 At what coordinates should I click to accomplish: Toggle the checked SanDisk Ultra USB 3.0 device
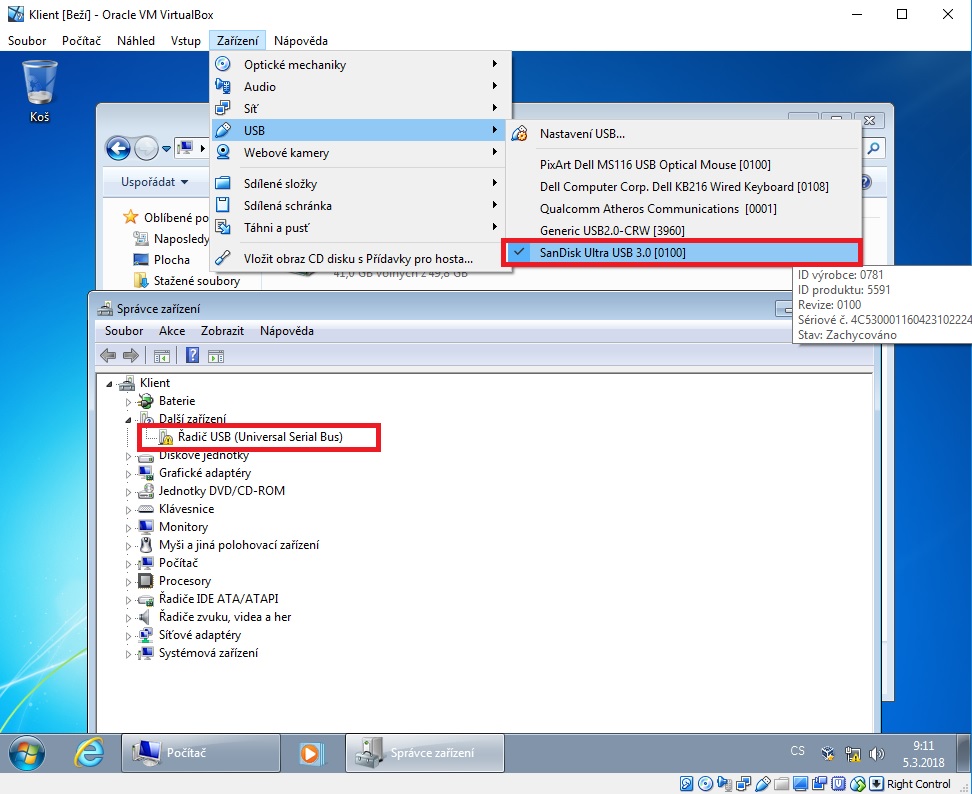point(681,252)
